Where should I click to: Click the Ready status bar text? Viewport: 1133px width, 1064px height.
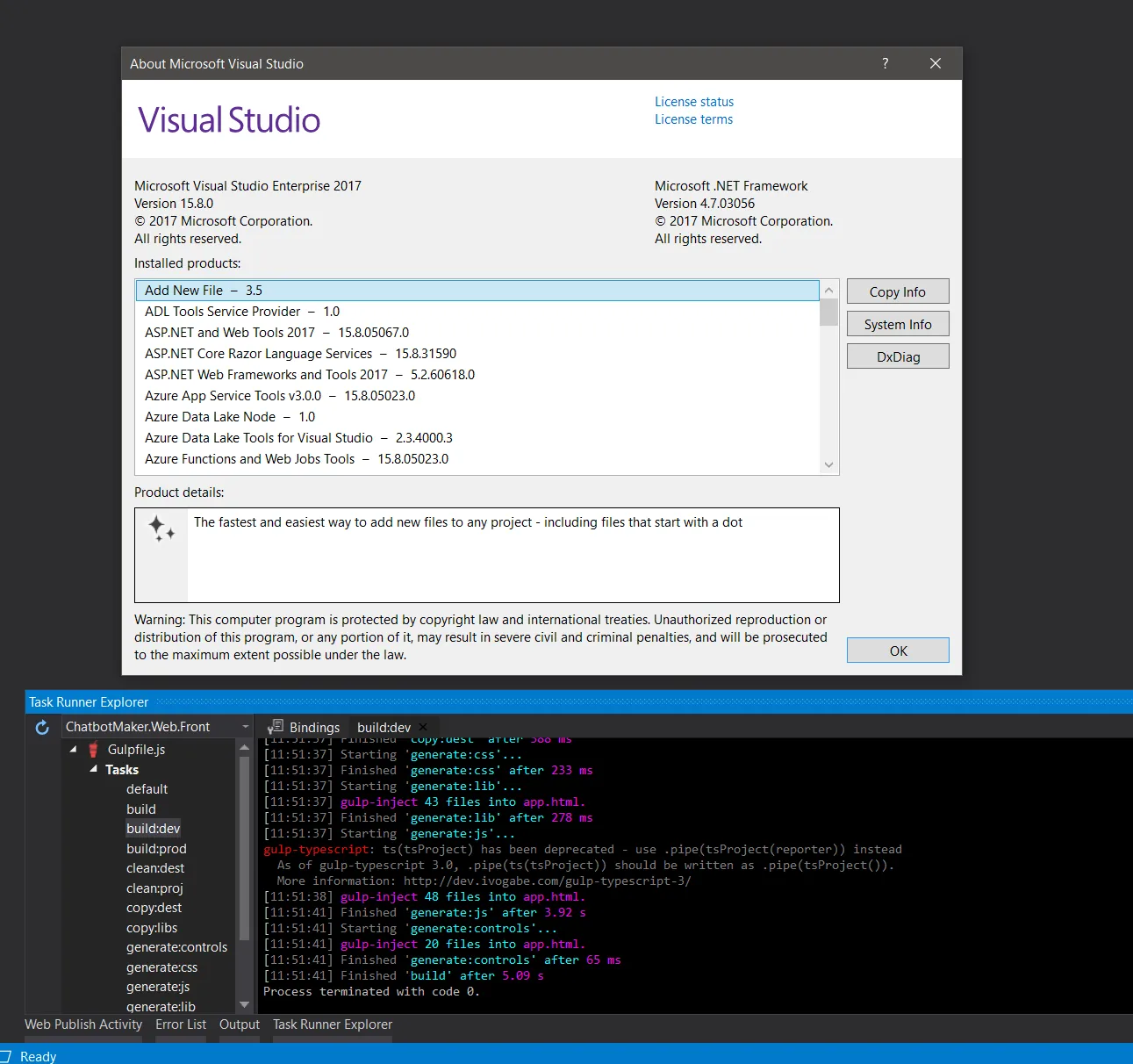(38, 1056)
